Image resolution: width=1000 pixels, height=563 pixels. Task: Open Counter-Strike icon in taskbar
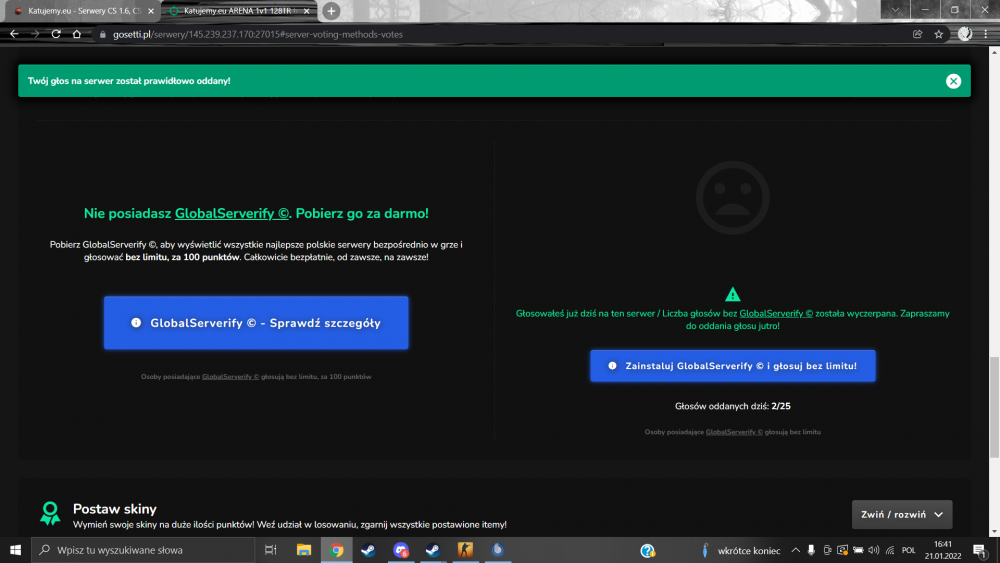(466, 550)
